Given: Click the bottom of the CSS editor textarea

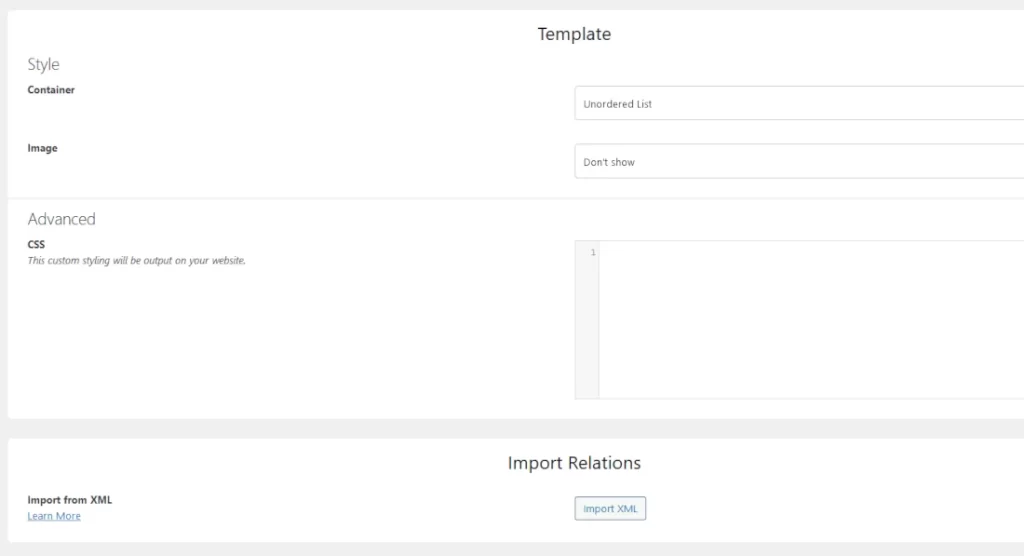Looking at the screenshot, I should click(x=811, y=389).
